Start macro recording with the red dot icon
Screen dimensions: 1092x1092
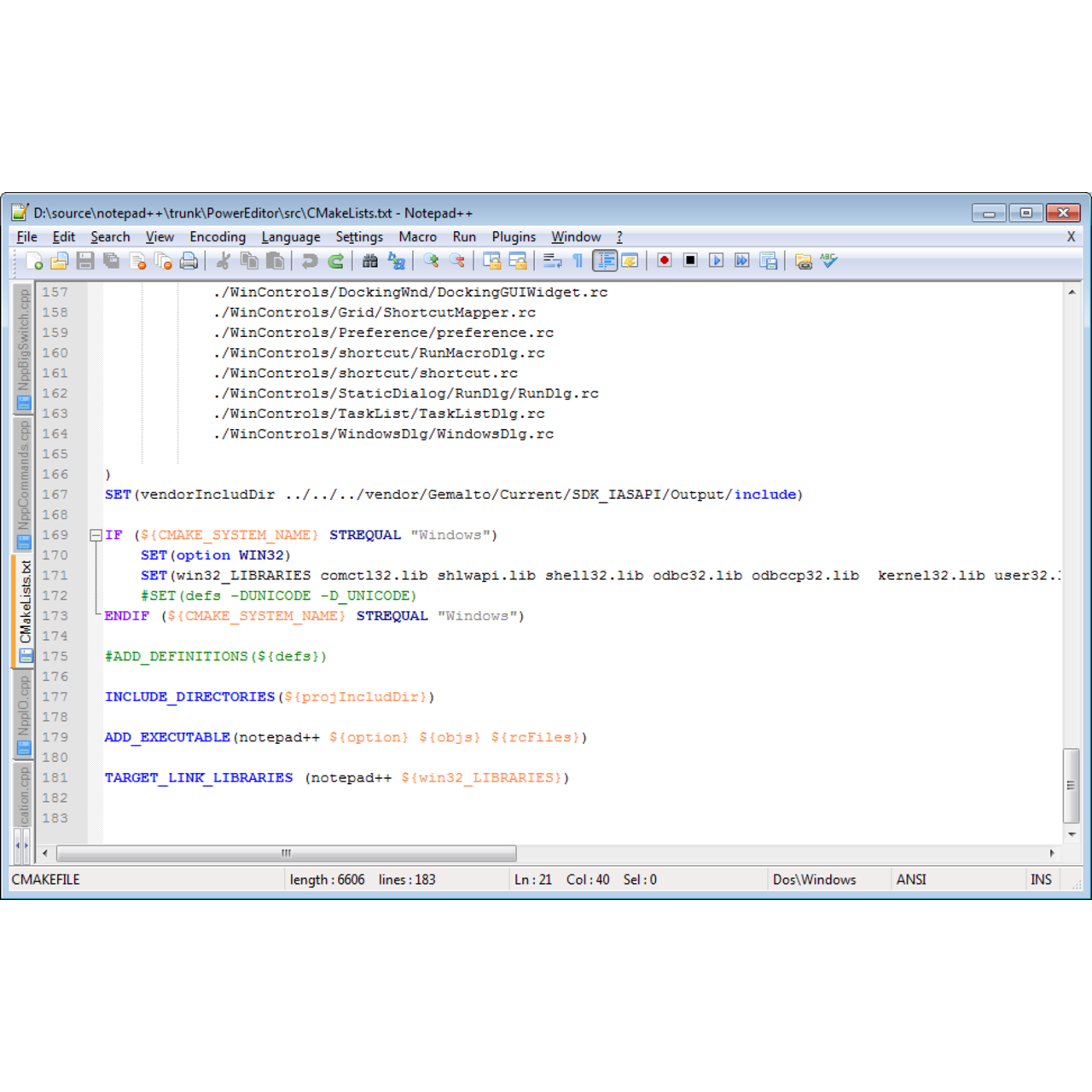[664, 261]
